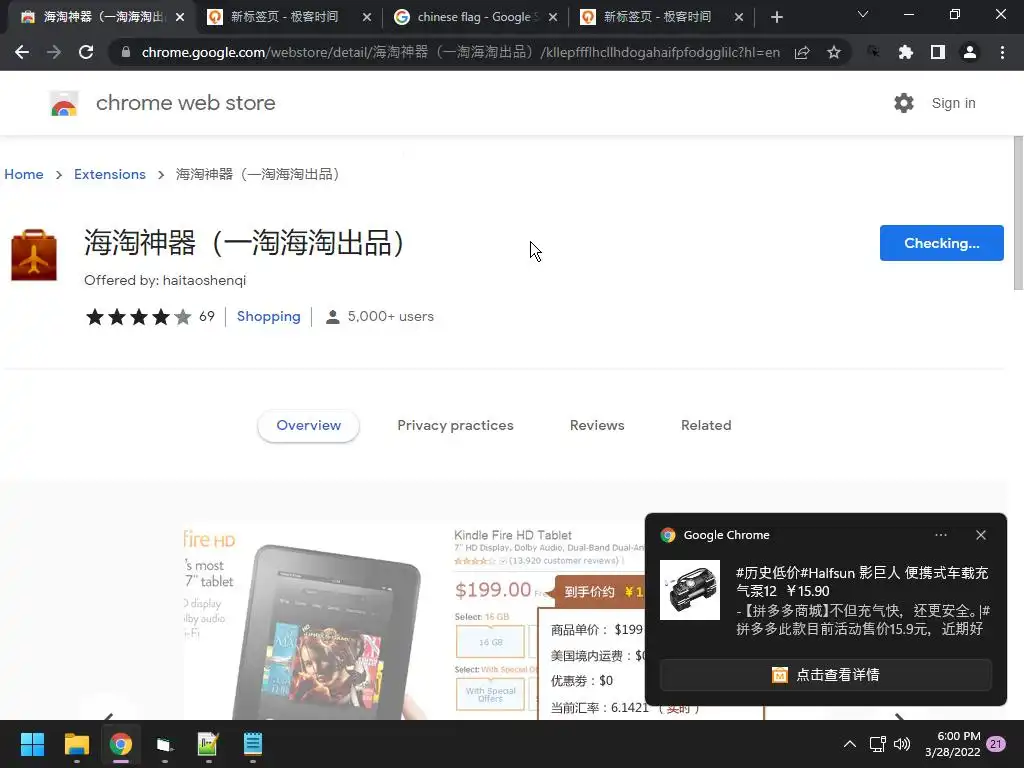This screenshot has width=1024, height=768.
Task: Open the Chrome profile avatar icon
Action: point(970,52)
